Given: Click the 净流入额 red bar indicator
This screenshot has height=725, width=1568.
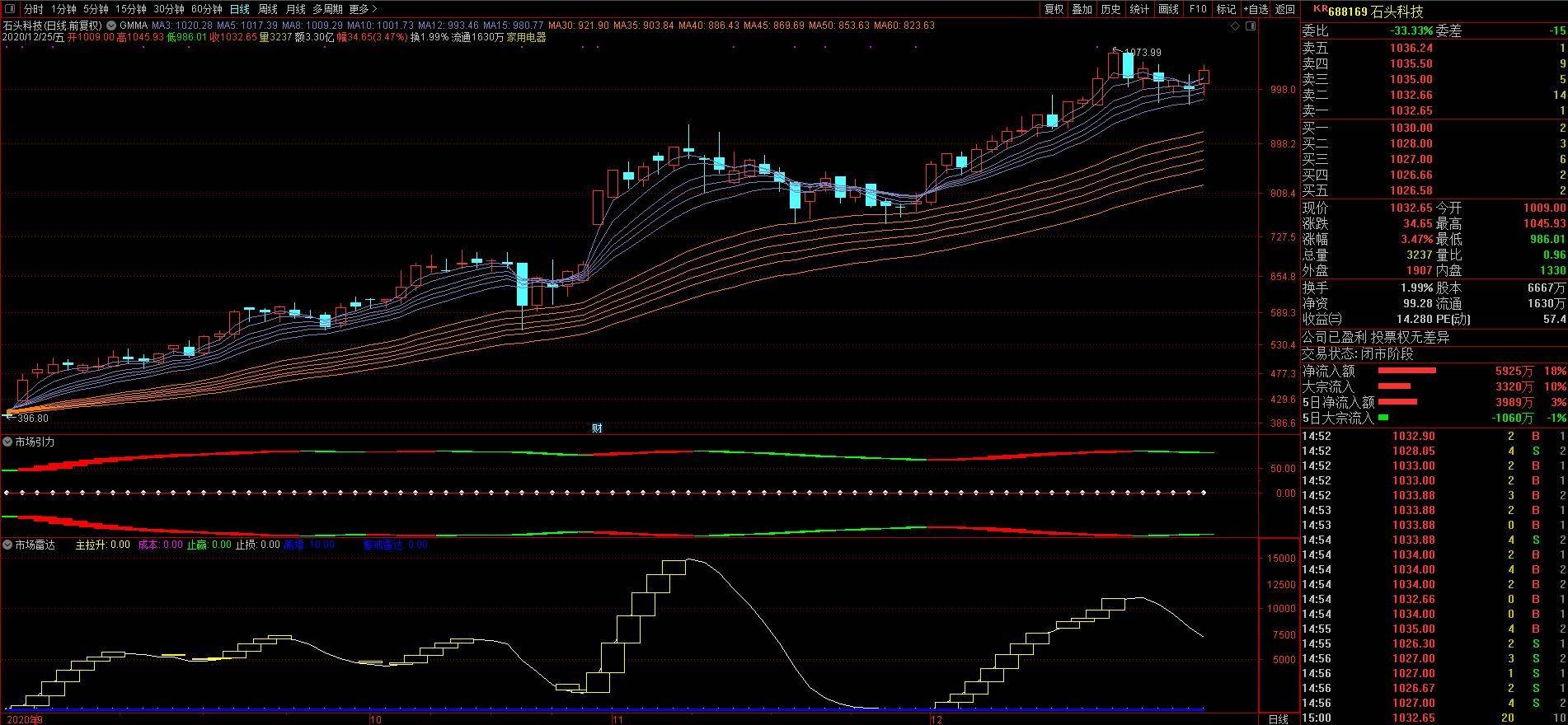Looking at the screenshot, I should pos(1406,371).
